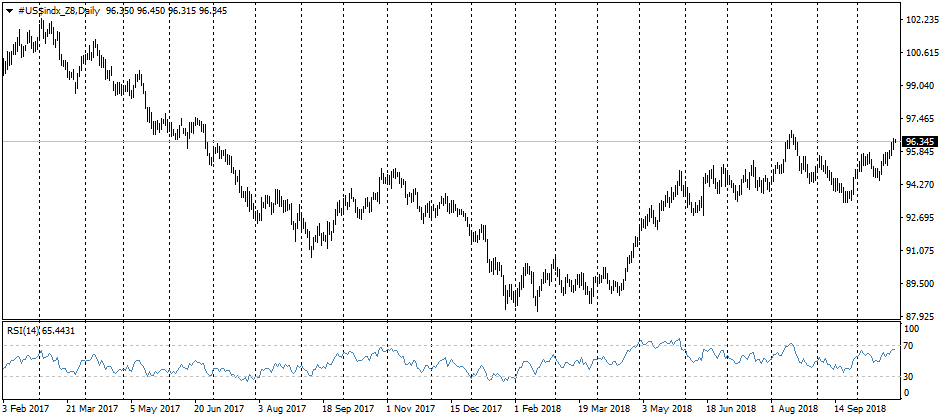Viewport: 940px width, 420px height.
Task: Click the RSI 70 level label
Action: pyautogui.click(x=910, y=346)
